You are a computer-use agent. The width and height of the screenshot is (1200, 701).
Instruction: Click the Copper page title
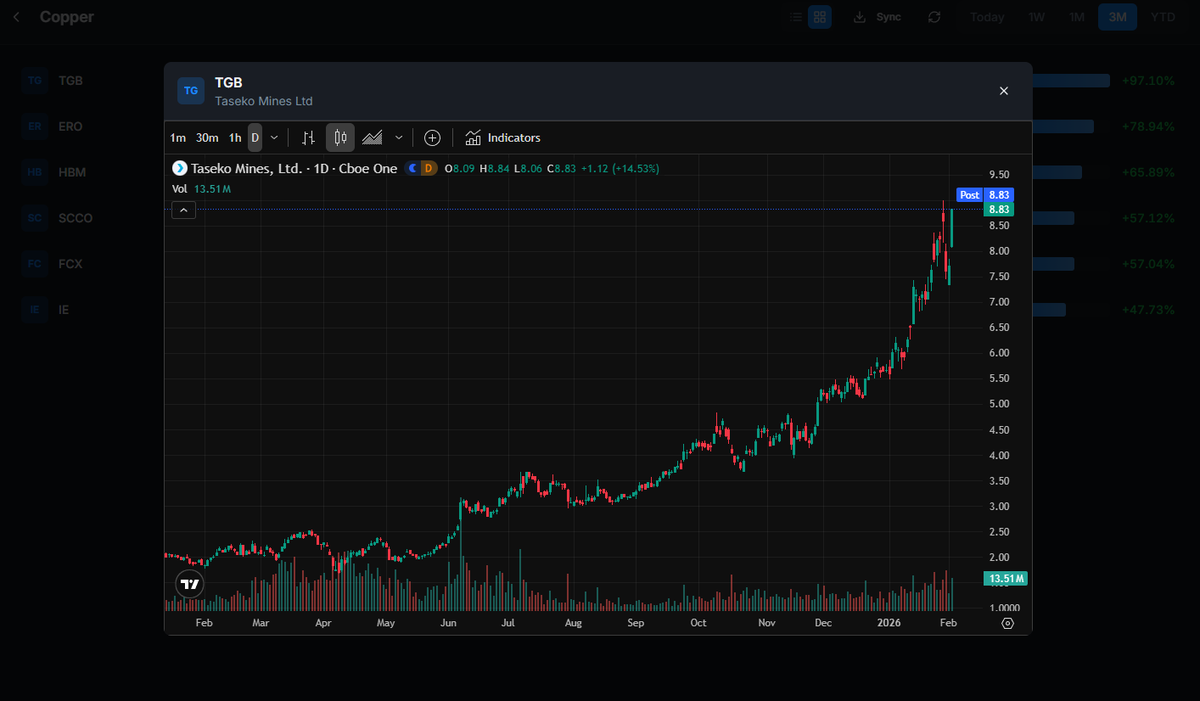click(66, 17)
